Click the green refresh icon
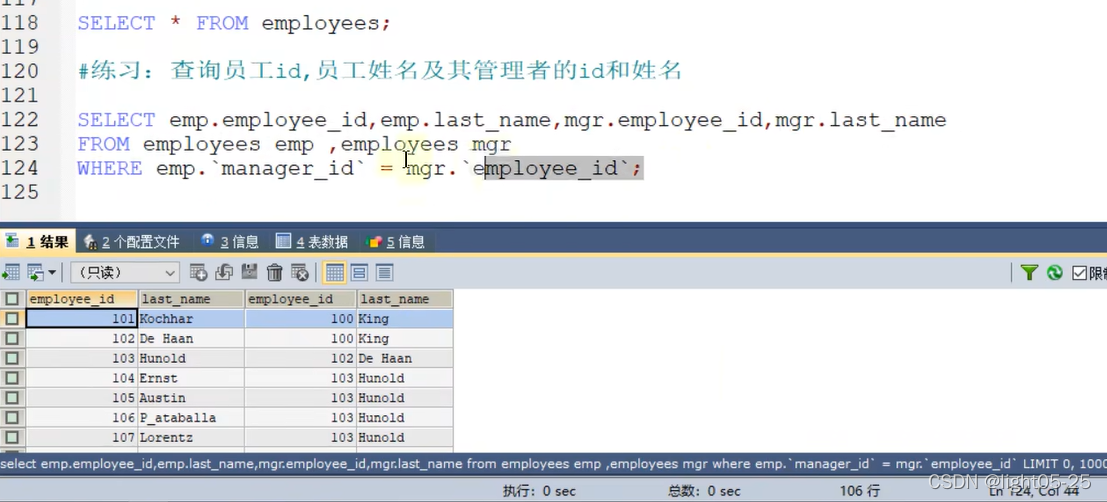 tap(1055, 273)
